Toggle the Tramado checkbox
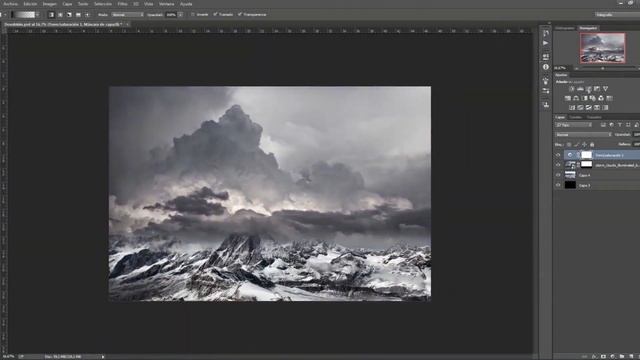 tap(215, 15)
